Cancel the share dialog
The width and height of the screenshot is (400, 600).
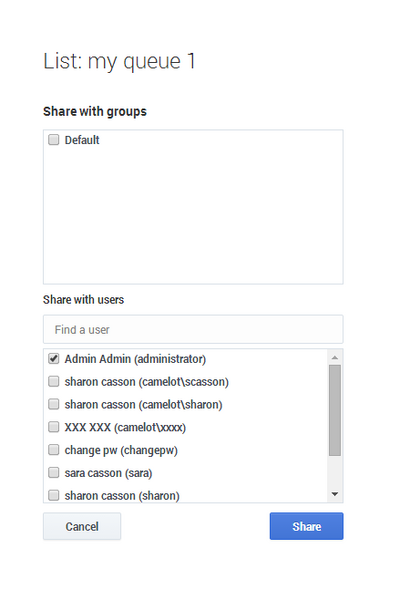point(82,526)
